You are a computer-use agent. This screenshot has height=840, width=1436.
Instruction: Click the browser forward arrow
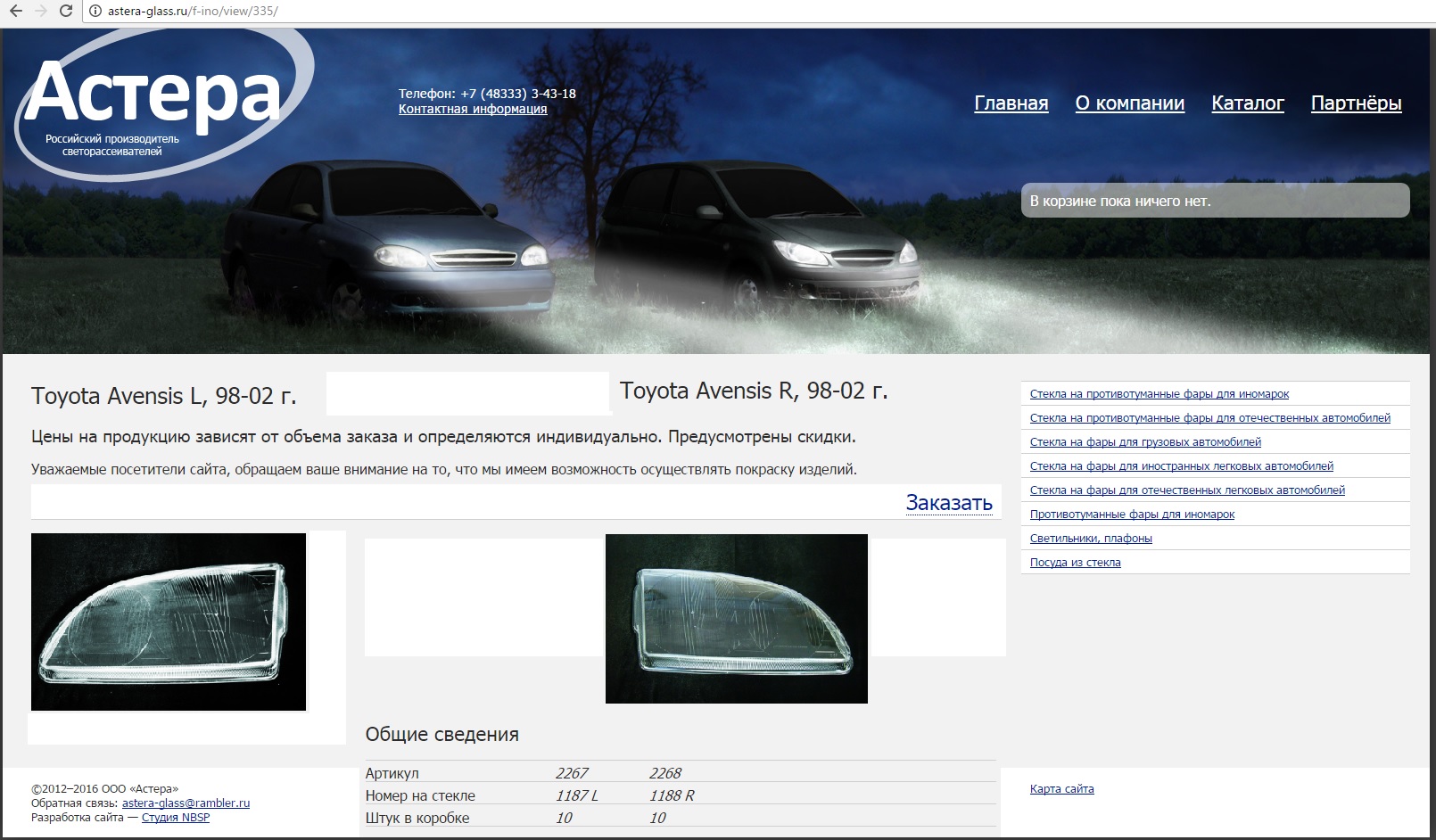coord(40,12)
